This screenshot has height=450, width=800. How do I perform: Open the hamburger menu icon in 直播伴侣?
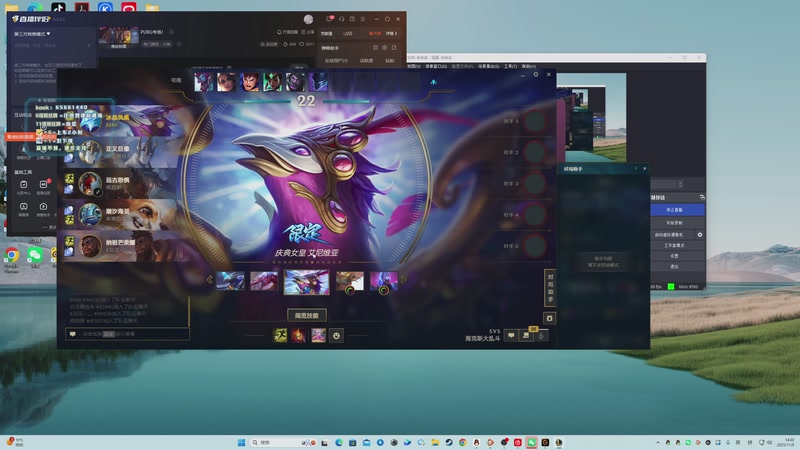pyautogui.click(x=363, y=19)
